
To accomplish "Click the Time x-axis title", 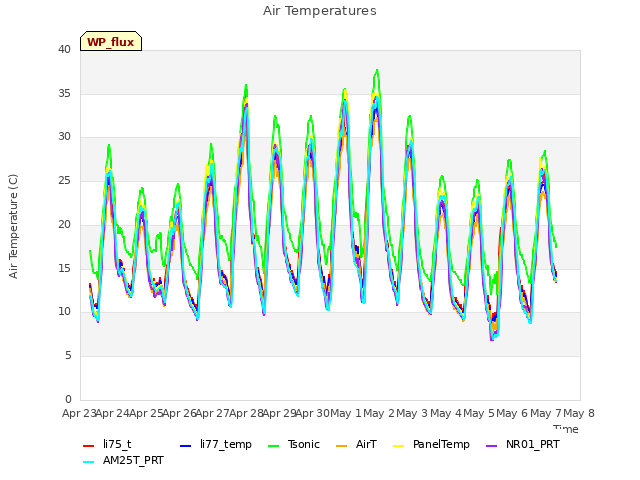I will coord(566,429).
